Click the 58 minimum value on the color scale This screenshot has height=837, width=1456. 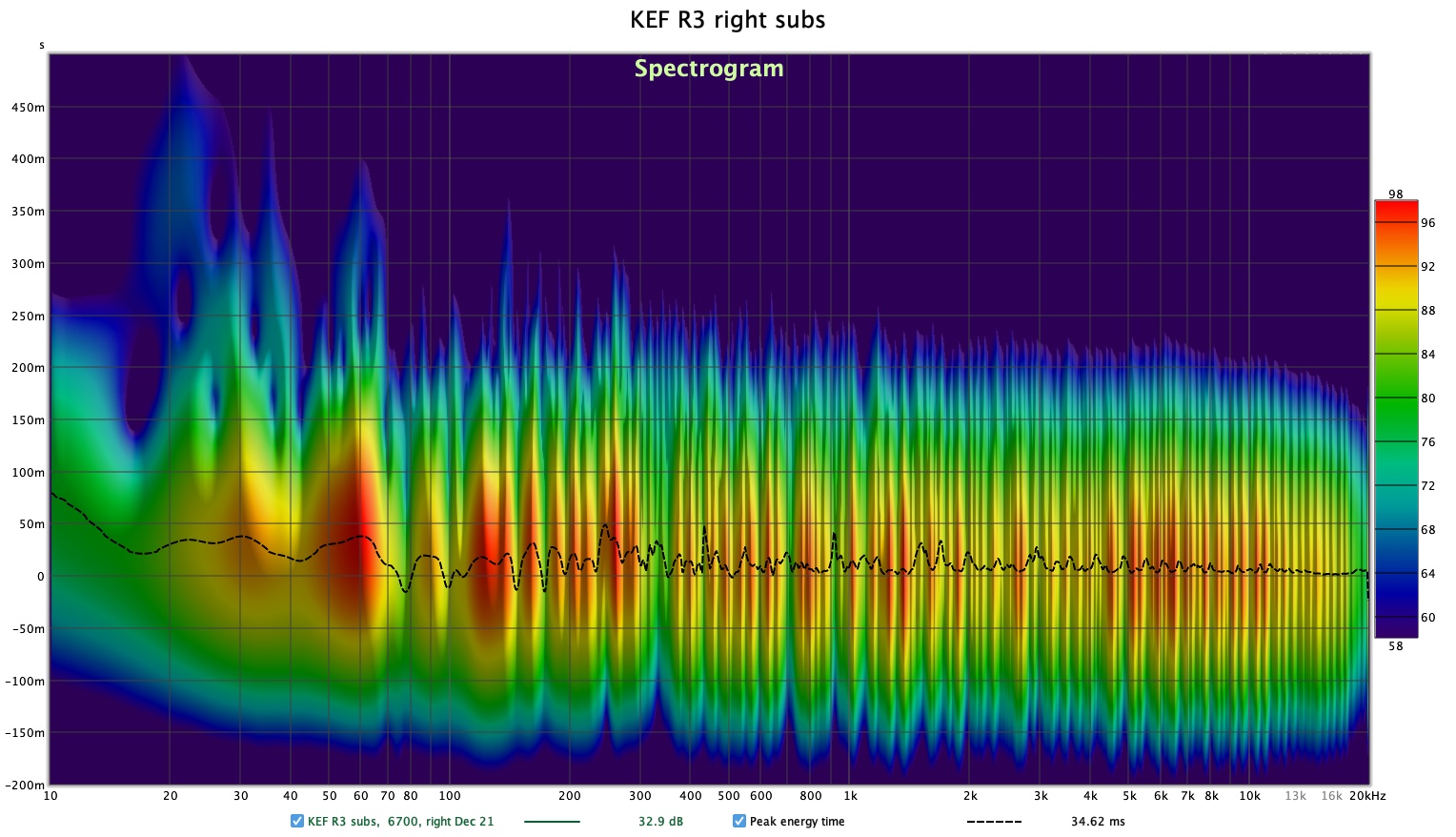click(x=1396, y=646)
